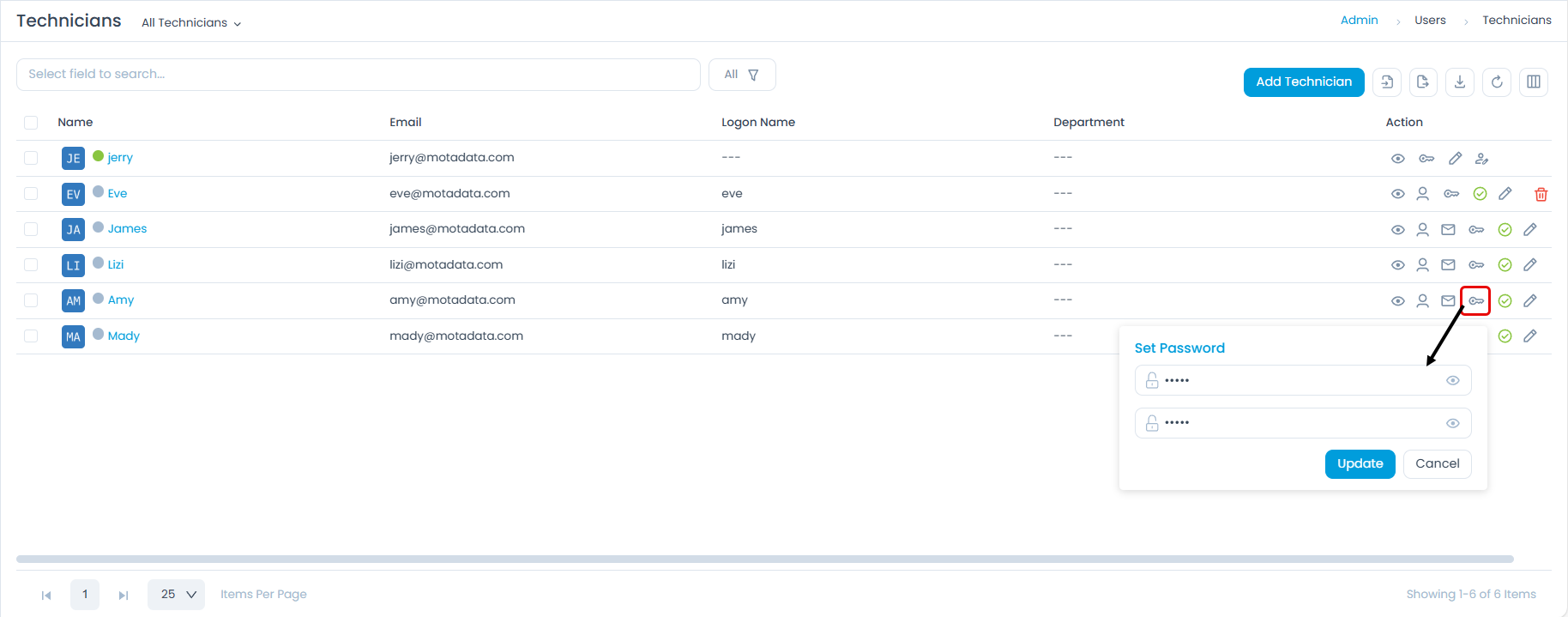This screenshot has height=617, width=1568.
Task: Click the Add Technician button
Action: point(1303,82)
